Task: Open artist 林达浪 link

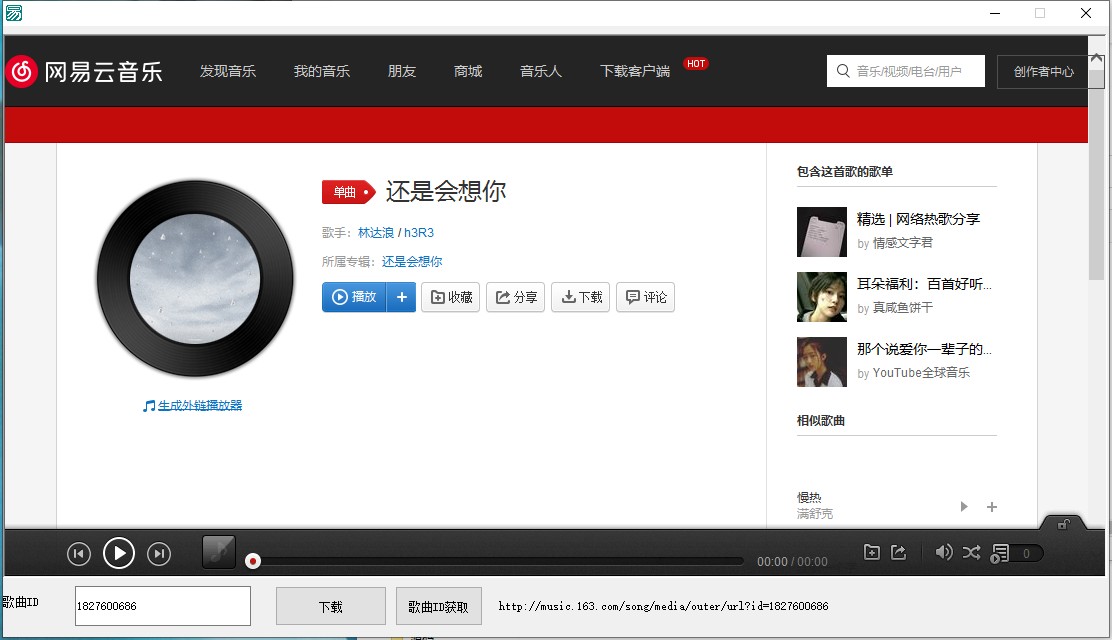Action: (376, 233)
